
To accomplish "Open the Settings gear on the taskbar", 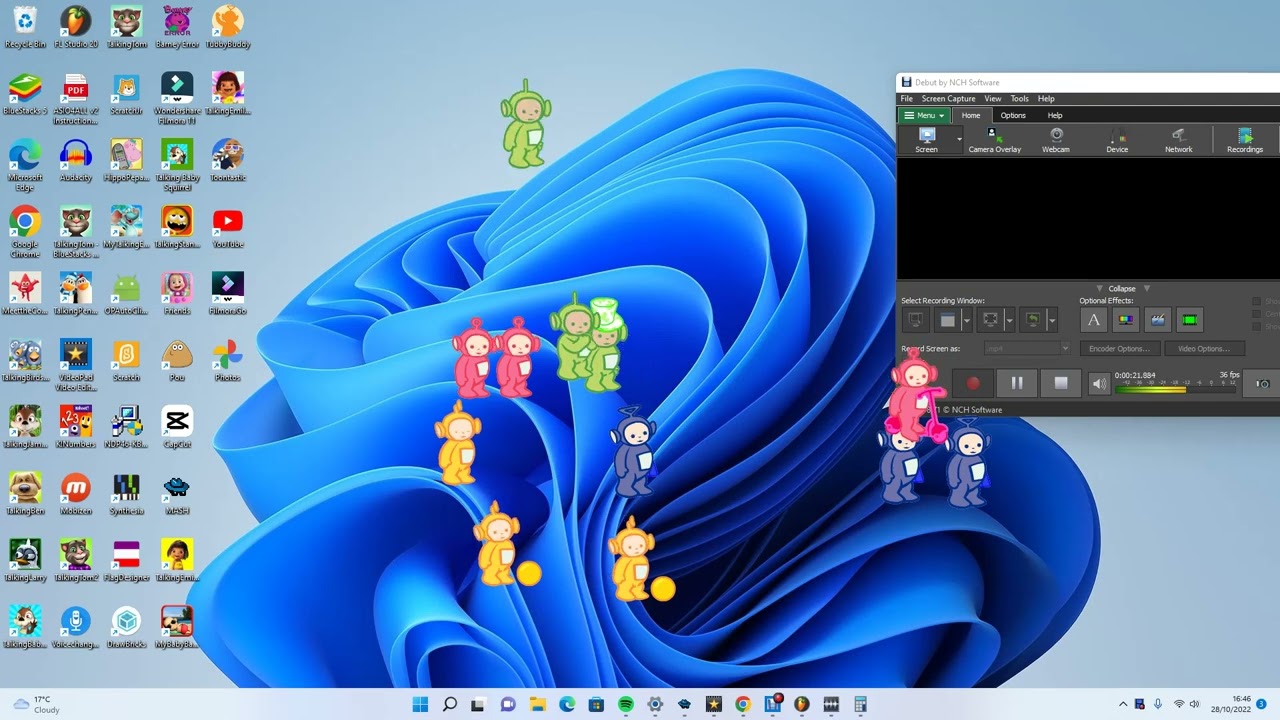I will [655, 704].
